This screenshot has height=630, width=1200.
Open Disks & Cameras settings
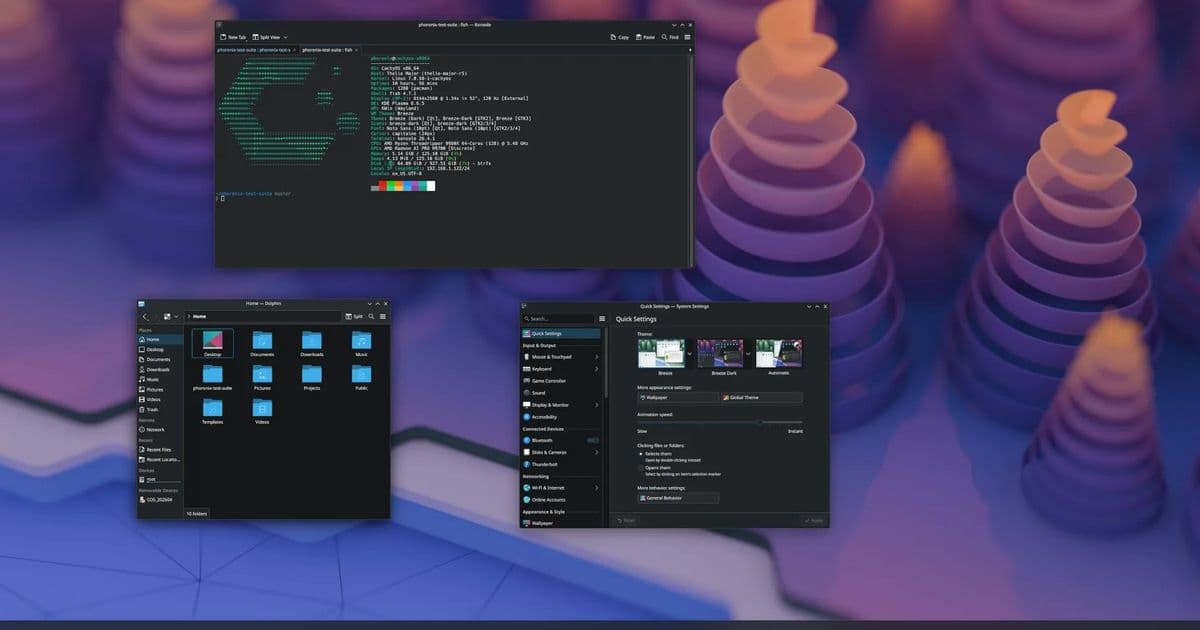coord(561,452)
